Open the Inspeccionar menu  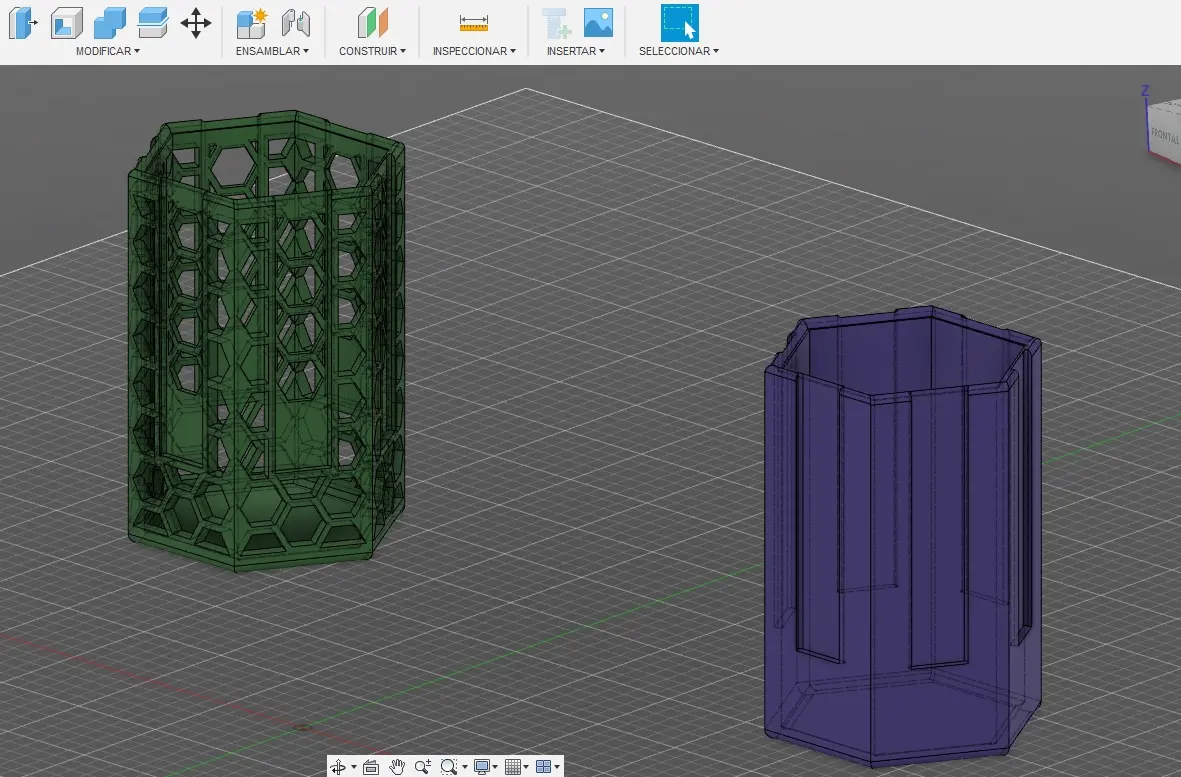click(472, 51)
